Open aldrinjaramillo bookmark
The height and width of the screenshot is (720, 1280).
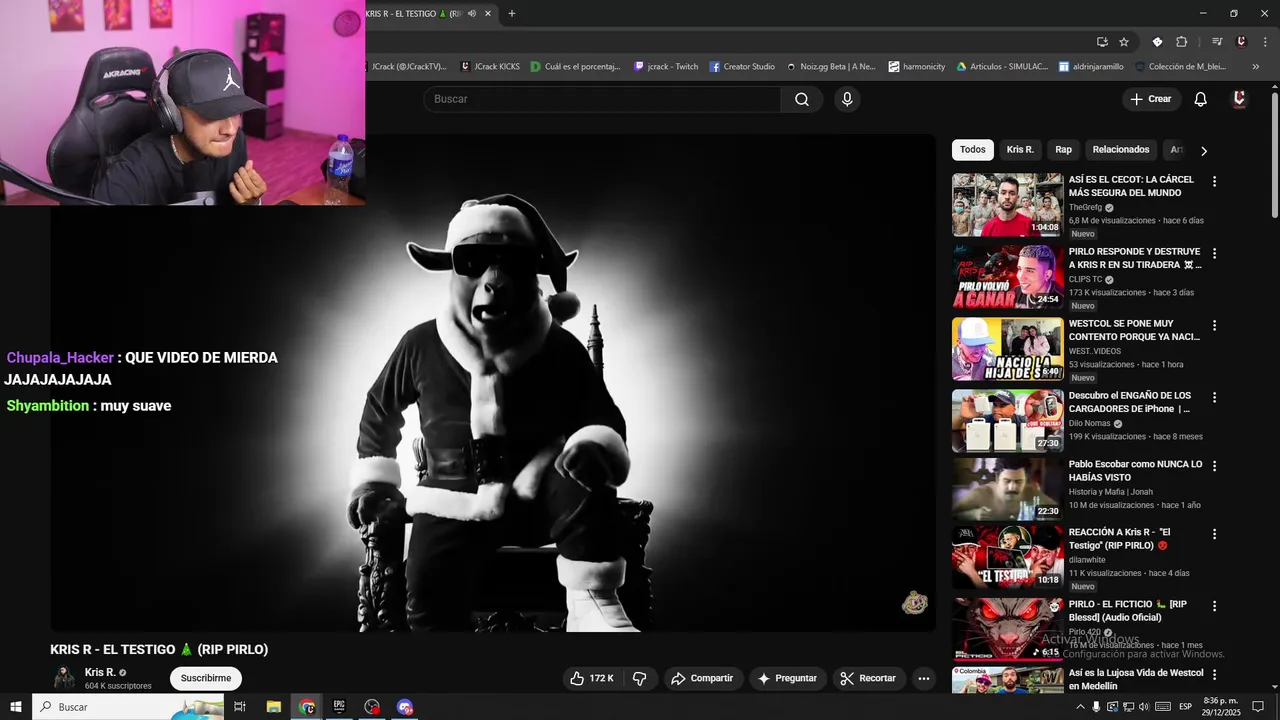coord(1092,67)
